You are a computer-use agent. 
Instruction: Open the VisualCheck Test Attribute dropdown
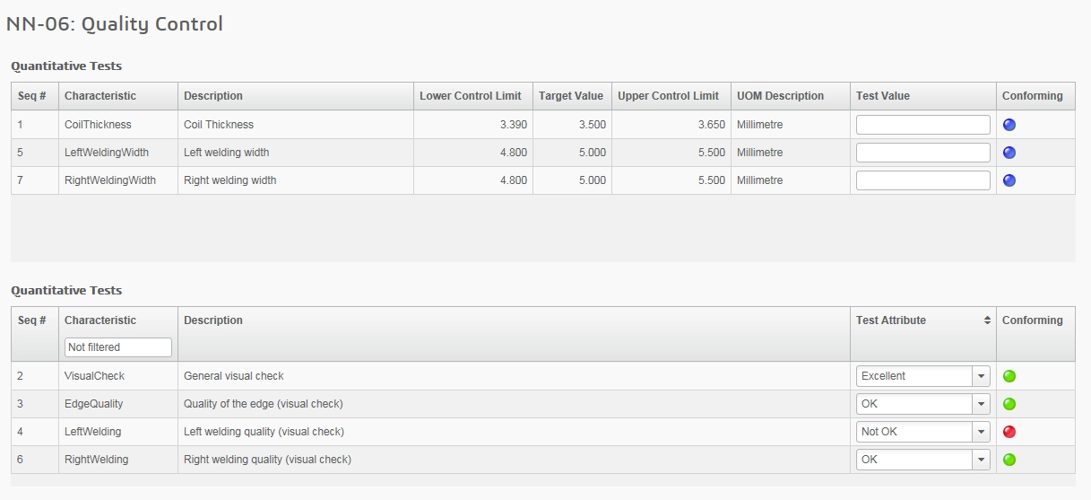click(x=981, y=377)
